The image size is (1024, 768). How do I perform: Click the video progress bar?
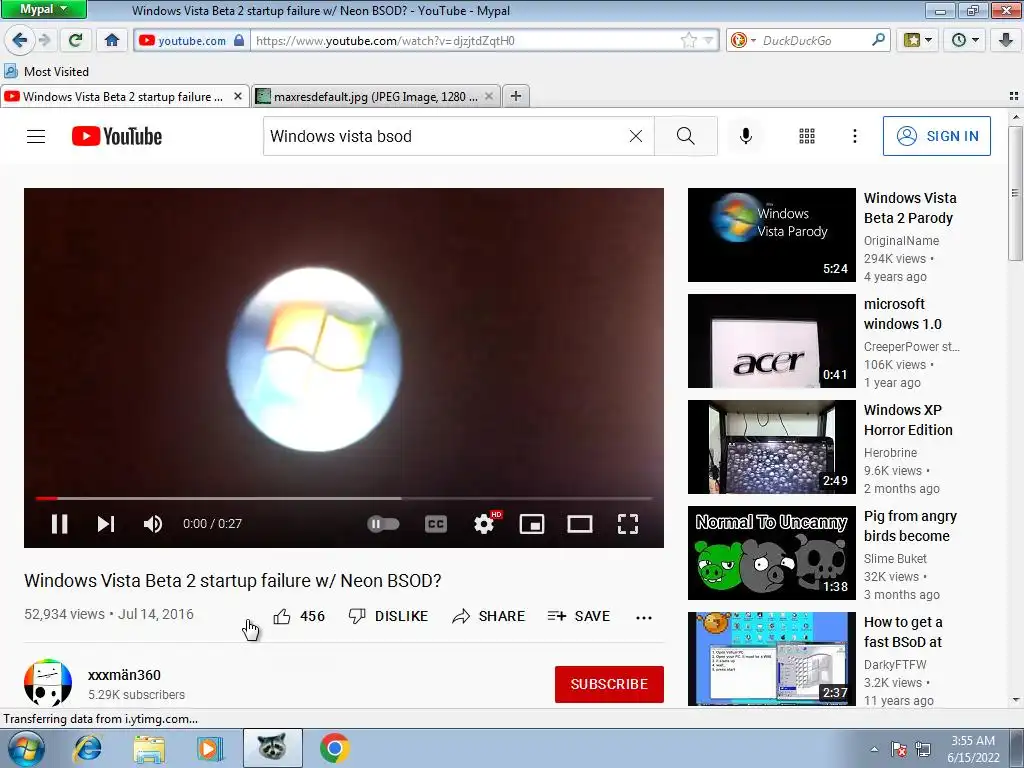tap(344, 498)
